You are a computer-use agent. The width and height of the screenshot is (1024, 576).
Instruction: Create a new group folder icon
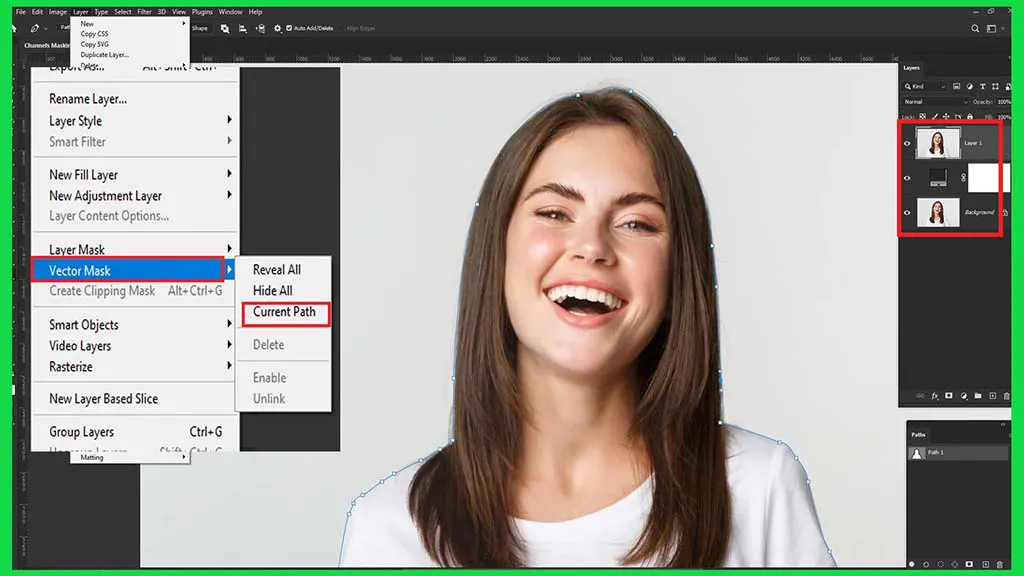tap(978, 396)
